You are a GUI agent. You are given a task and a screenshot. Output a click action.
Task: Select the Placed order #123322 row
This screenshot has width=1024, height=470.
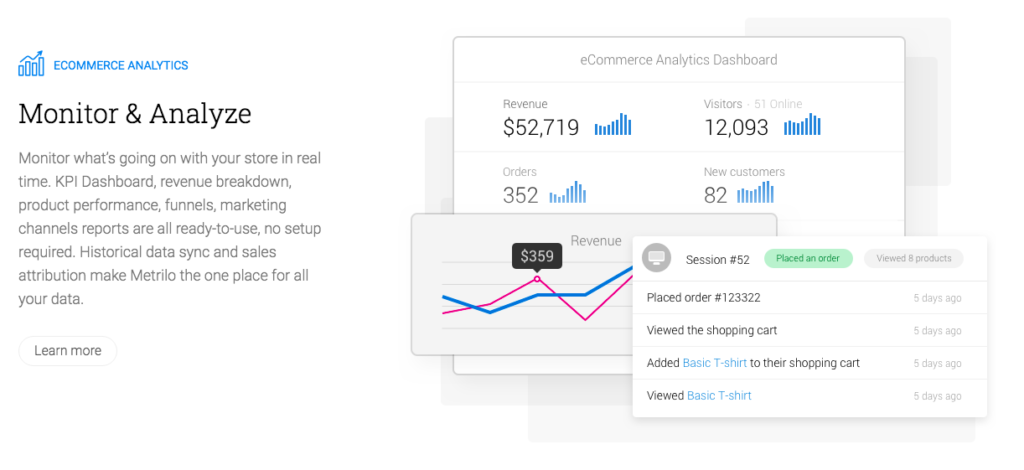(x=809, y=298)
